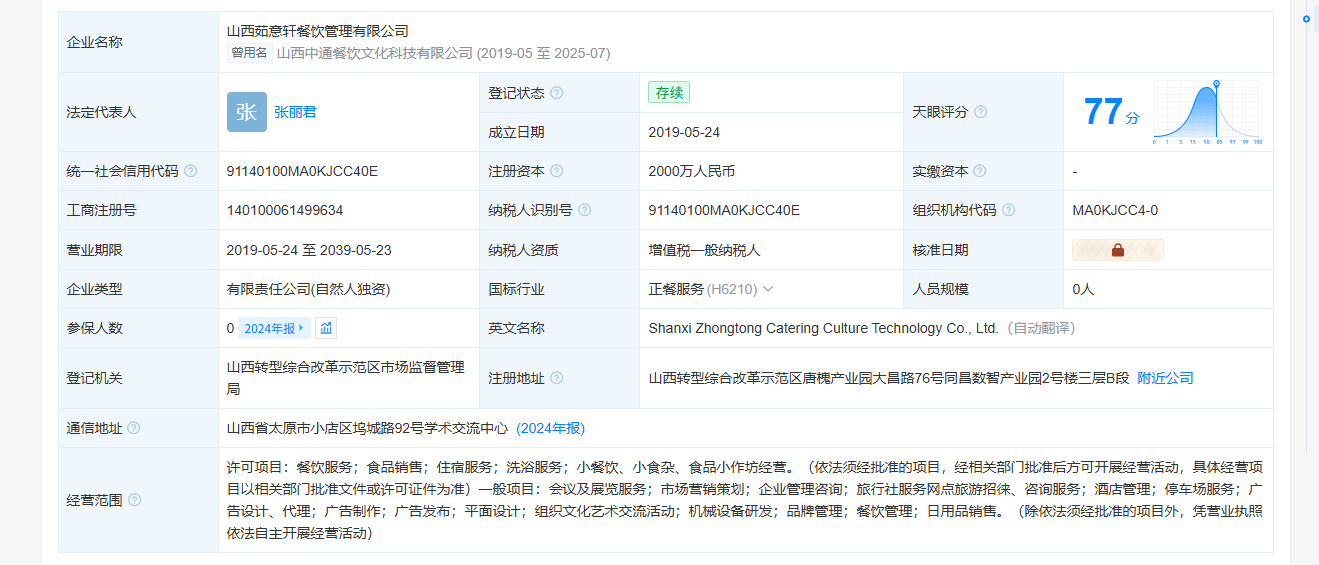Open the insured count trend chart icon
1319x565 pixels.
[x=326, y=328]
